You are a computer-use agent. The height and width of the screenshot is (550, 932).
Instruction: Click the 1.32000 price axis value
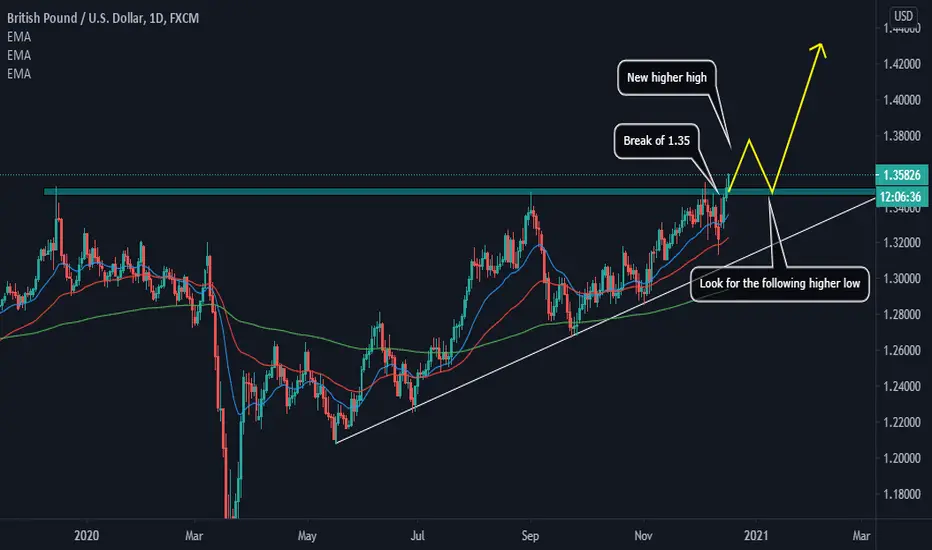tap(902, 243)
